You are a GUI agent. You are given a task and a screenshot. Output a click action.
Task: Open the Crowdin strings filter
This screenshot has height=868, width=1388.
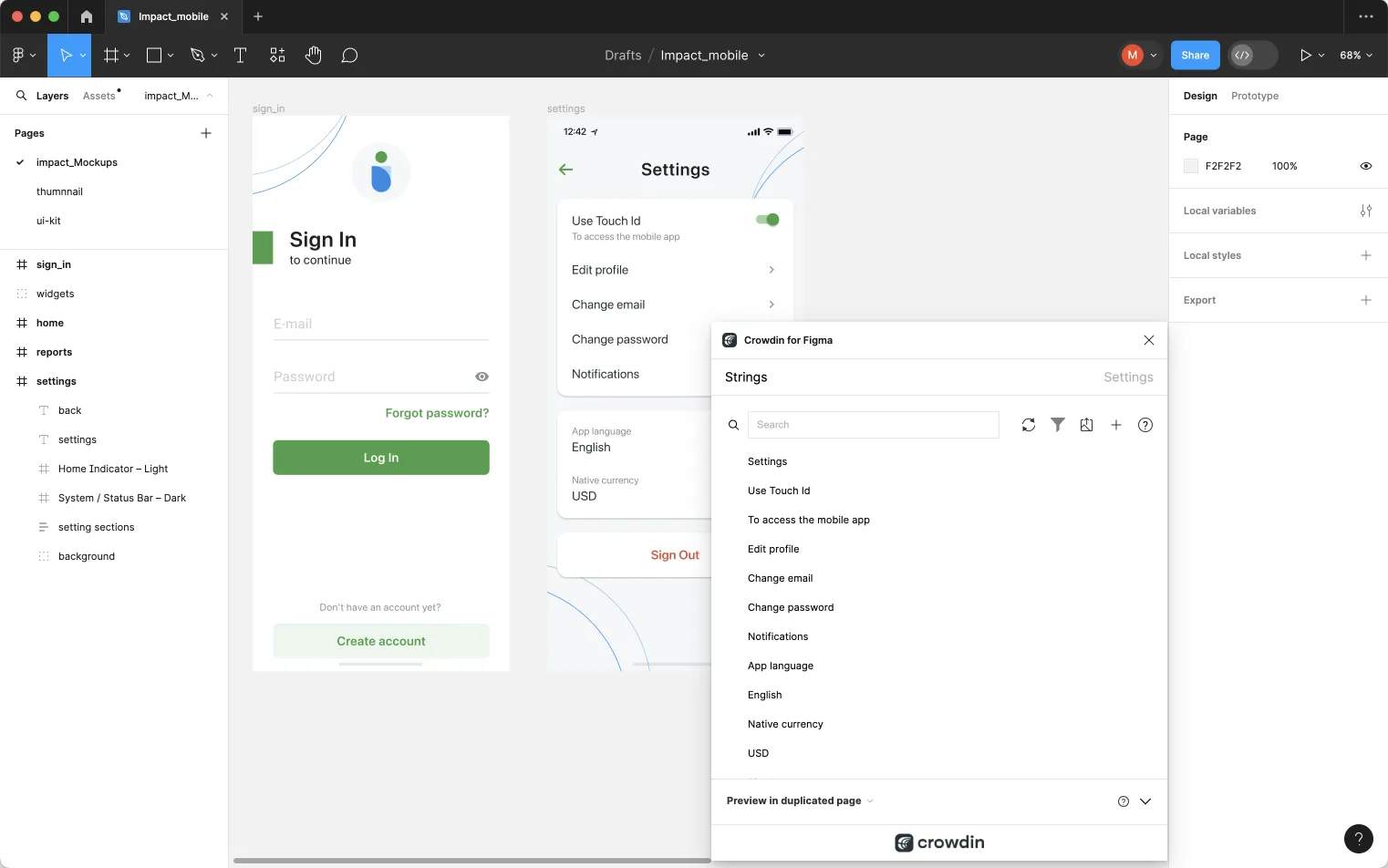[1058, 425]
